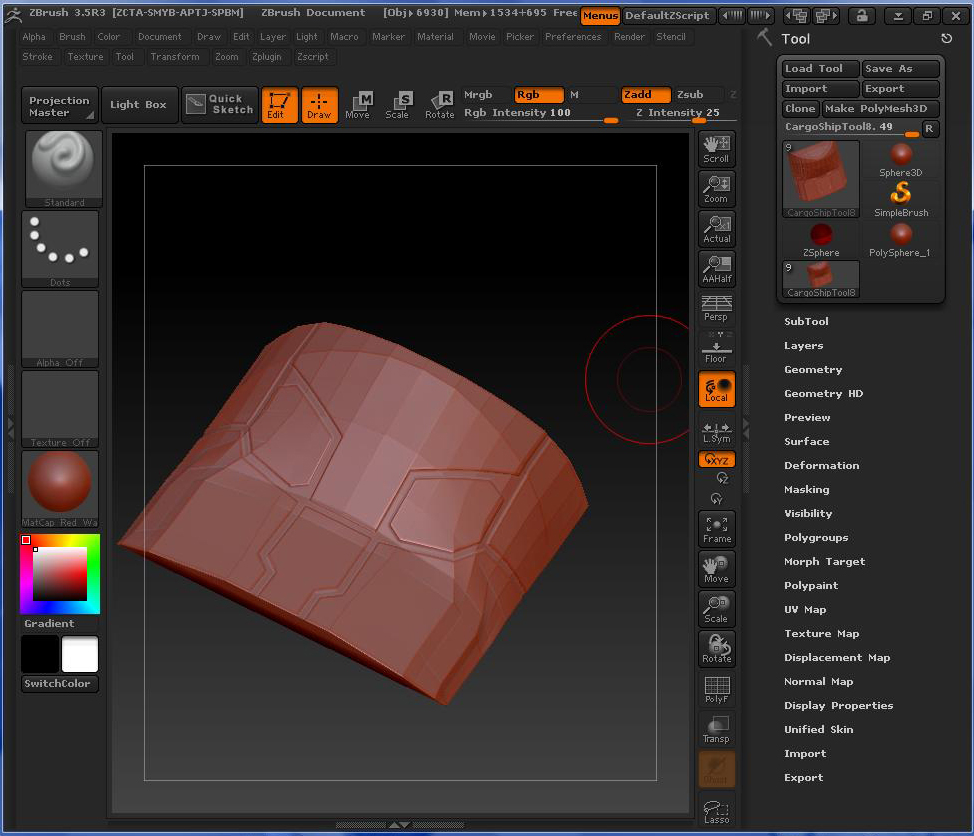This screenshot has height=836, width=974.
Task: Expand the Unified Skin section
Action: pyautogui.click(x=819, y=729)
